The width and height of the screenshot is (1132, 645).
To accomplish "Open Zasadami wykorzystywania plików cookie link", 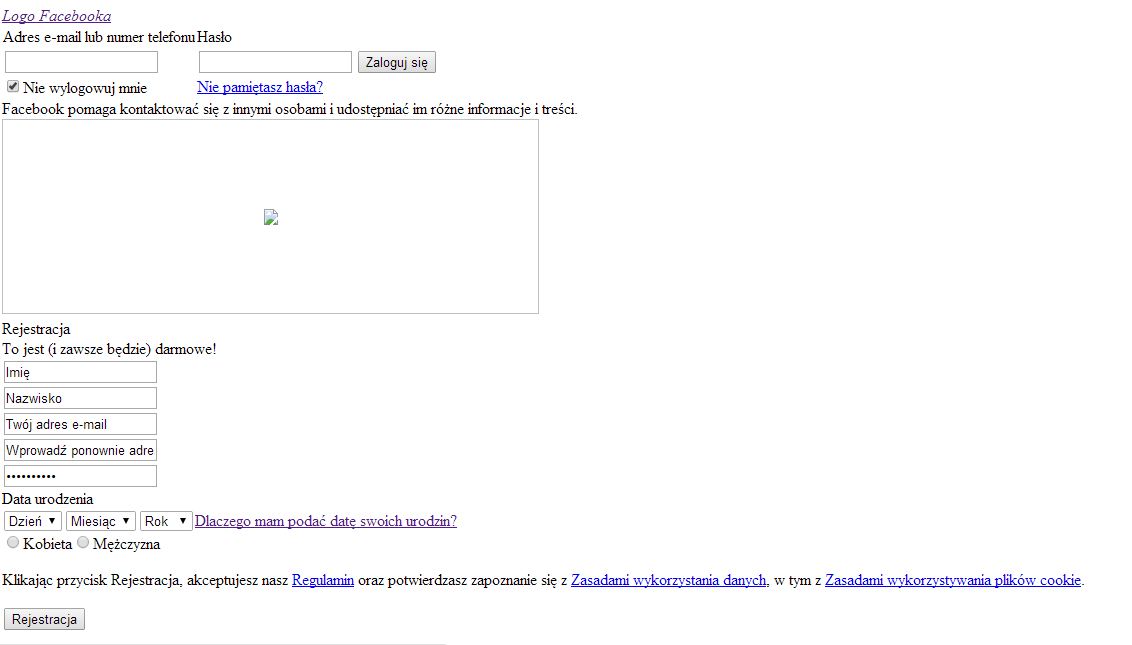I will coord(953,580).
